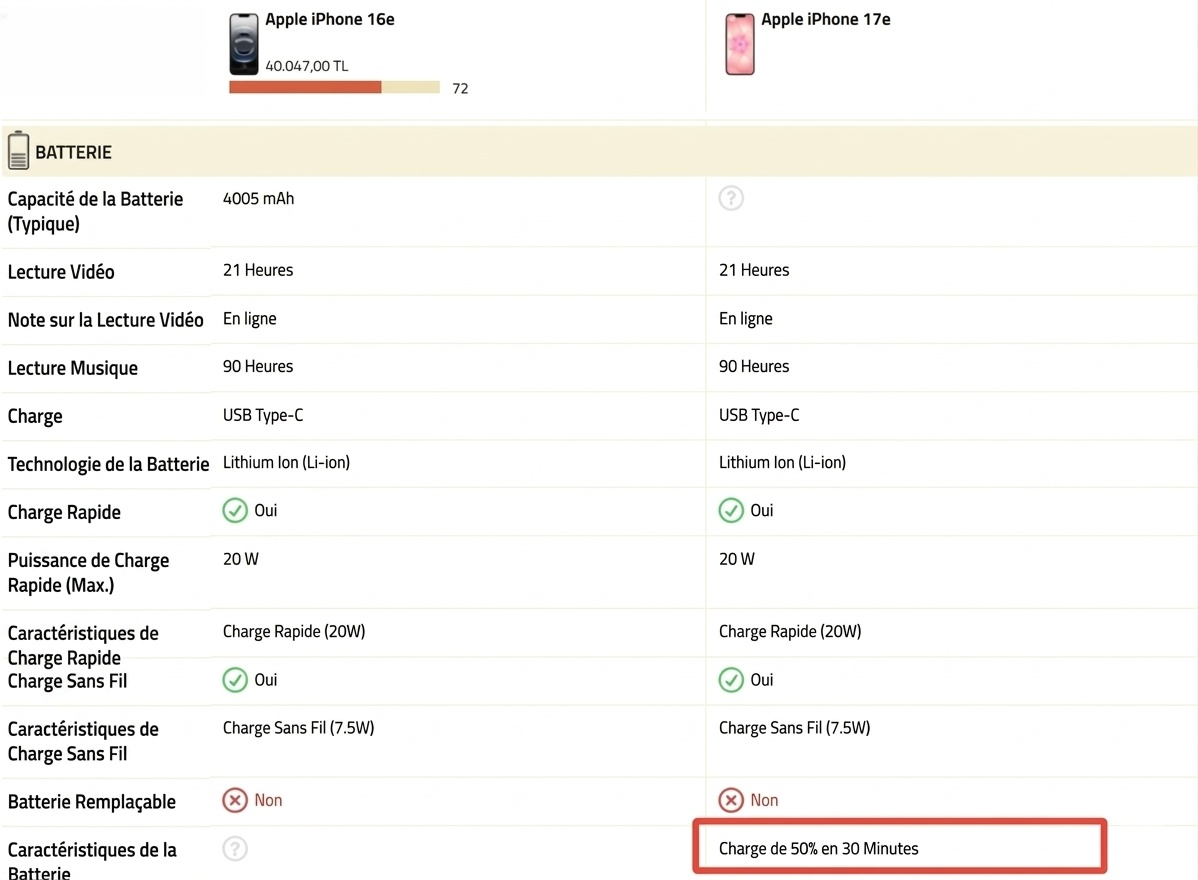Click the green check for iPhone 16e Charge Sans Fil
Viewport: 1198px width, 880px height.
pyautogui.click(x=235, y=680)
